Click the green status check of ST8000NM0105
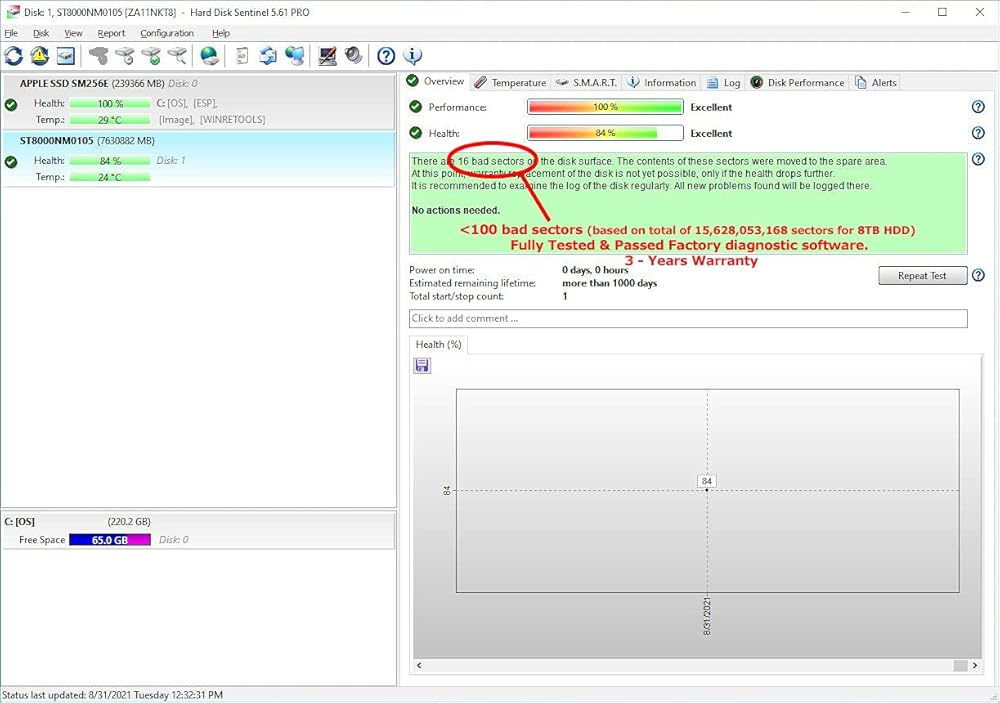Image resolution: width=1000 pixels, height=703 pixels. [11, 162]
